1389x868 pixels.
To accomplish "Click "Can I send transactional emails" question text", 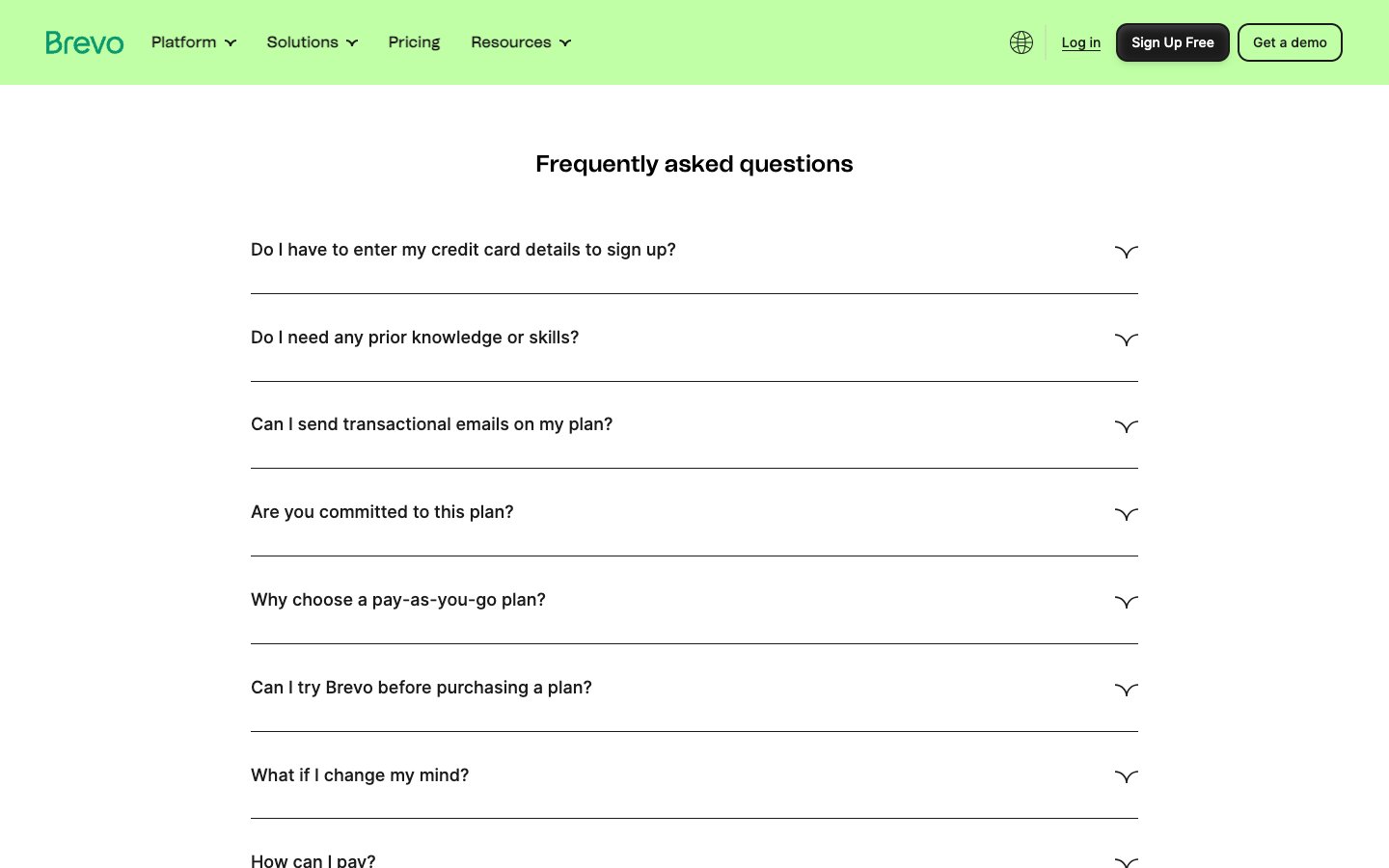I will tap(431, 424).
